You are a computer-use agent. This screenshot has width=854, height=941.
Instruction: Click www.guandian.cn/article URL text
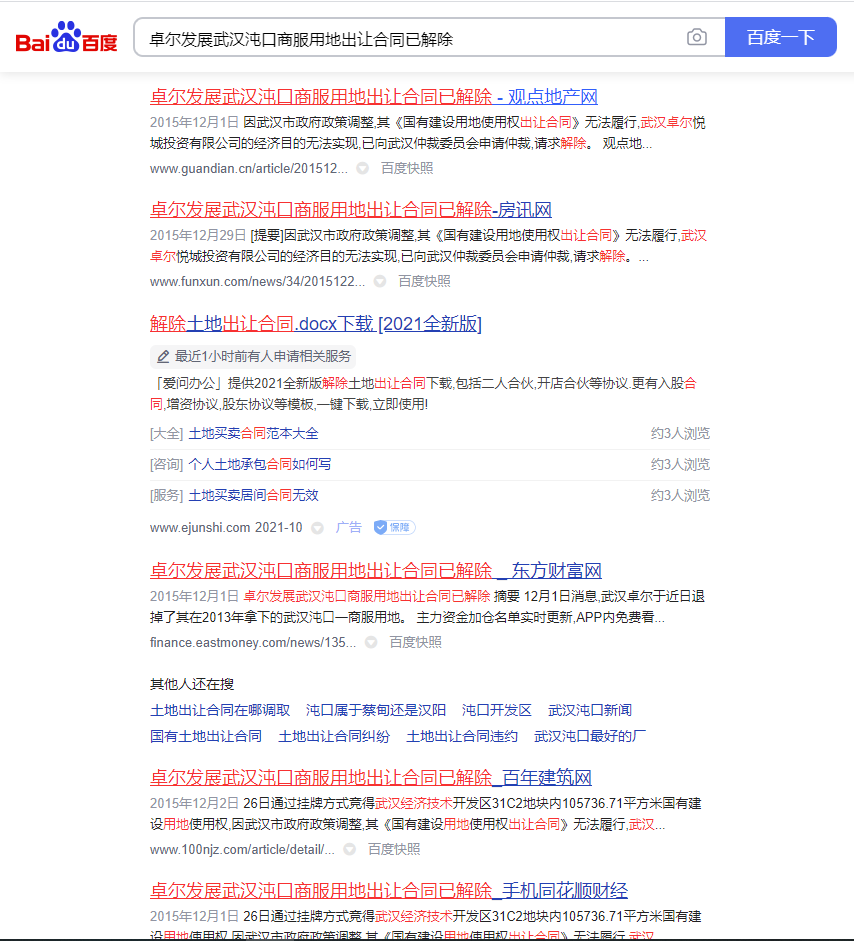coord(248,169)
